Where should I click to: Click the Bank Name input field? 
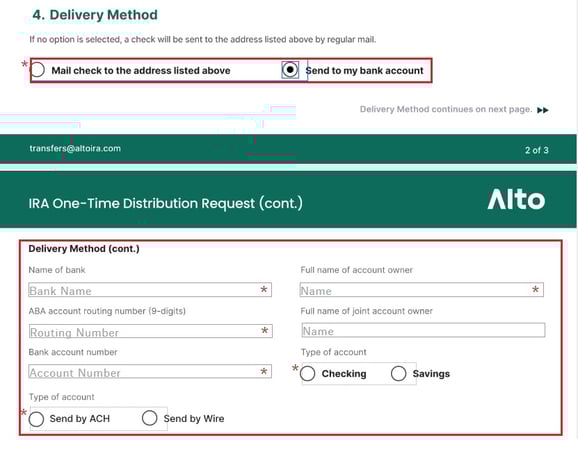click(x=150, y=290)
